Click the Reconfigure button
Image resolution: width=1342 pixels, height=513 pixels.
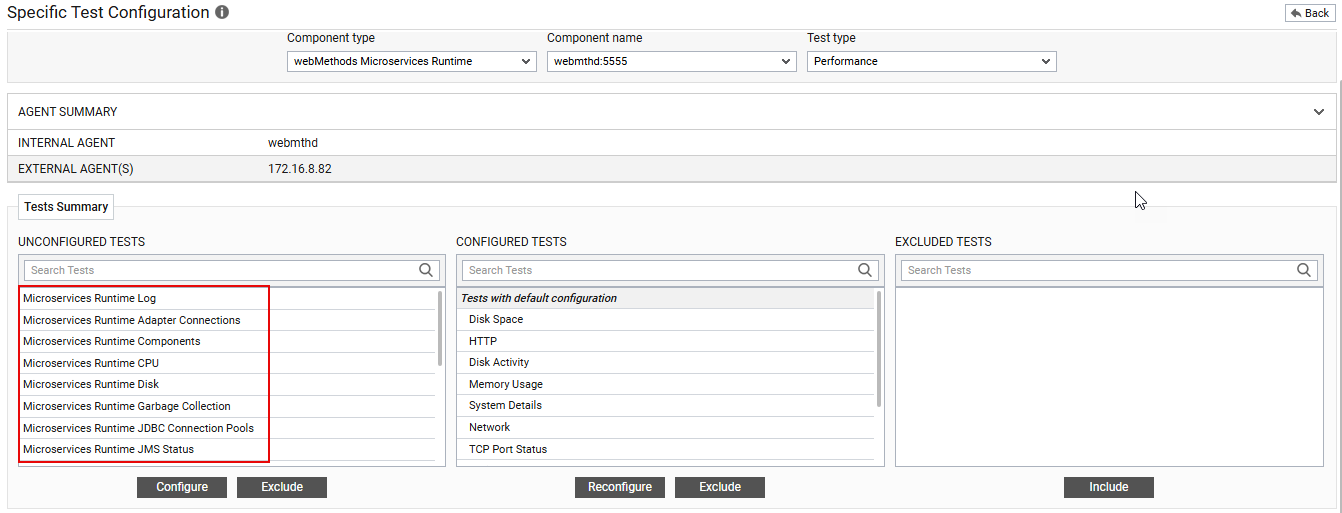pyautogui.click(x=620, y=487)
